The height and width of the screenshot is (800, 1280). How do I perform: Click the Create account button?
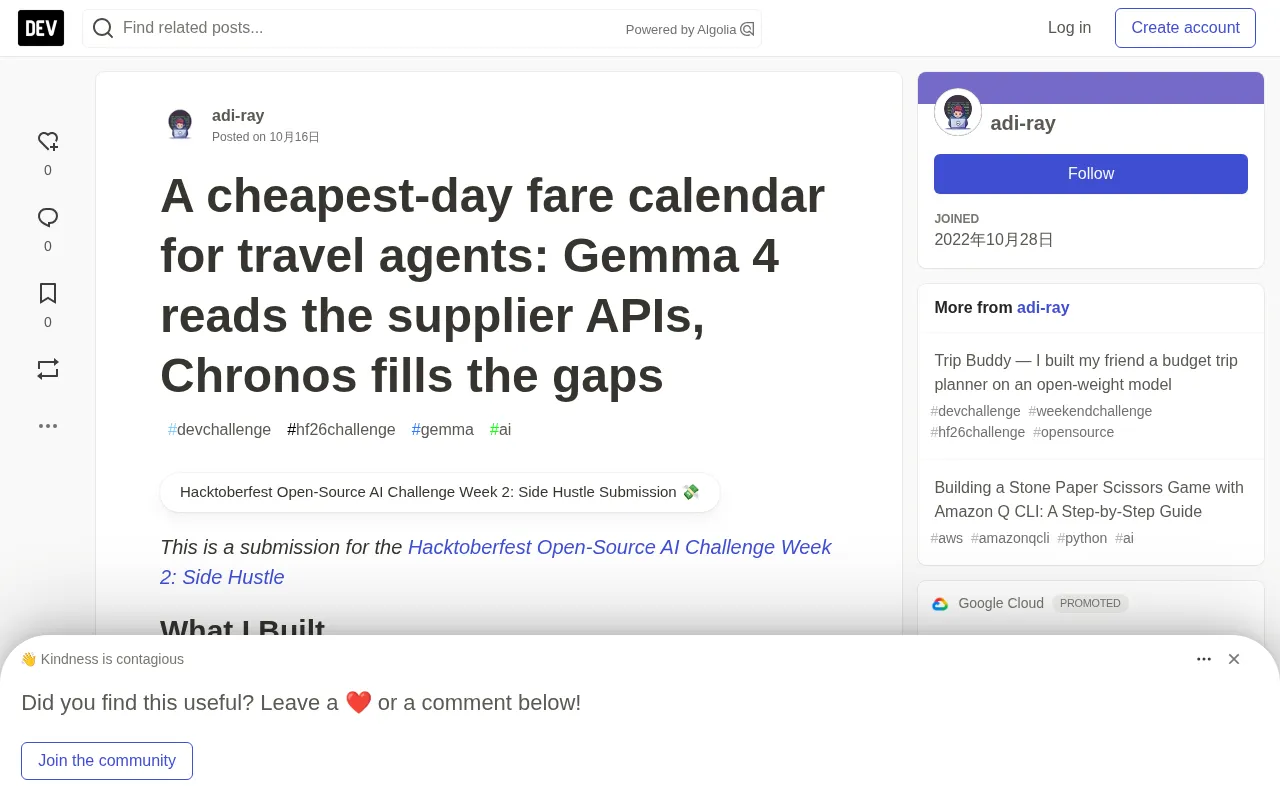point(1185,28)
